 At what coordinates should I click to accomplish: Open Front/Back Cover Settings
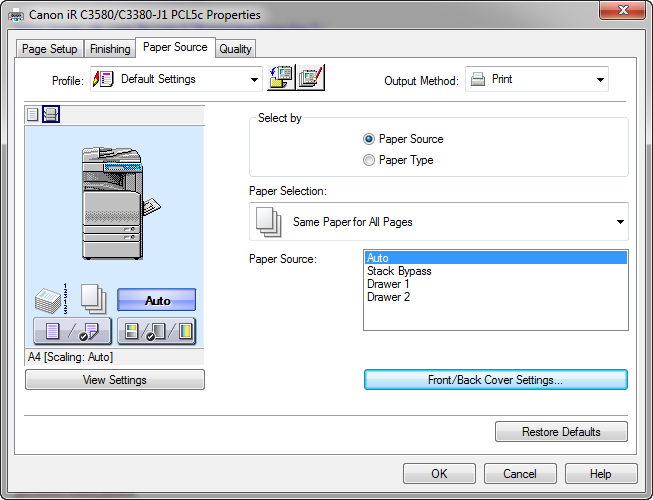pos(496,380)
